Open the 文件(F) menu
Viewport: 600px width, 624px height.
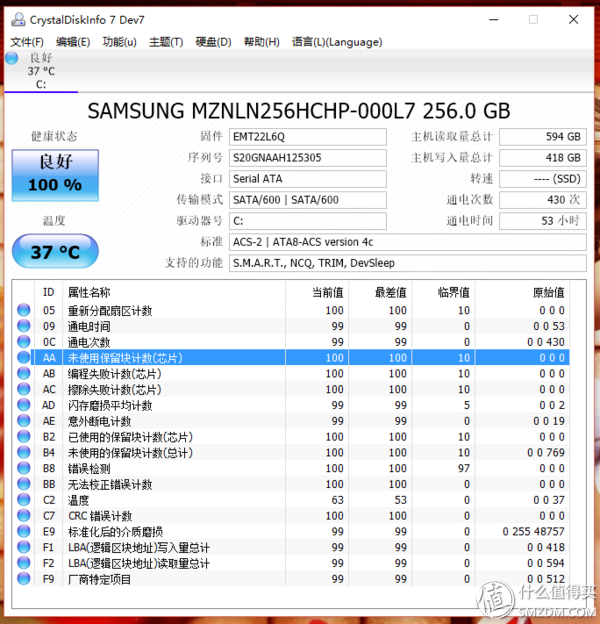click(x=27, y=42)
